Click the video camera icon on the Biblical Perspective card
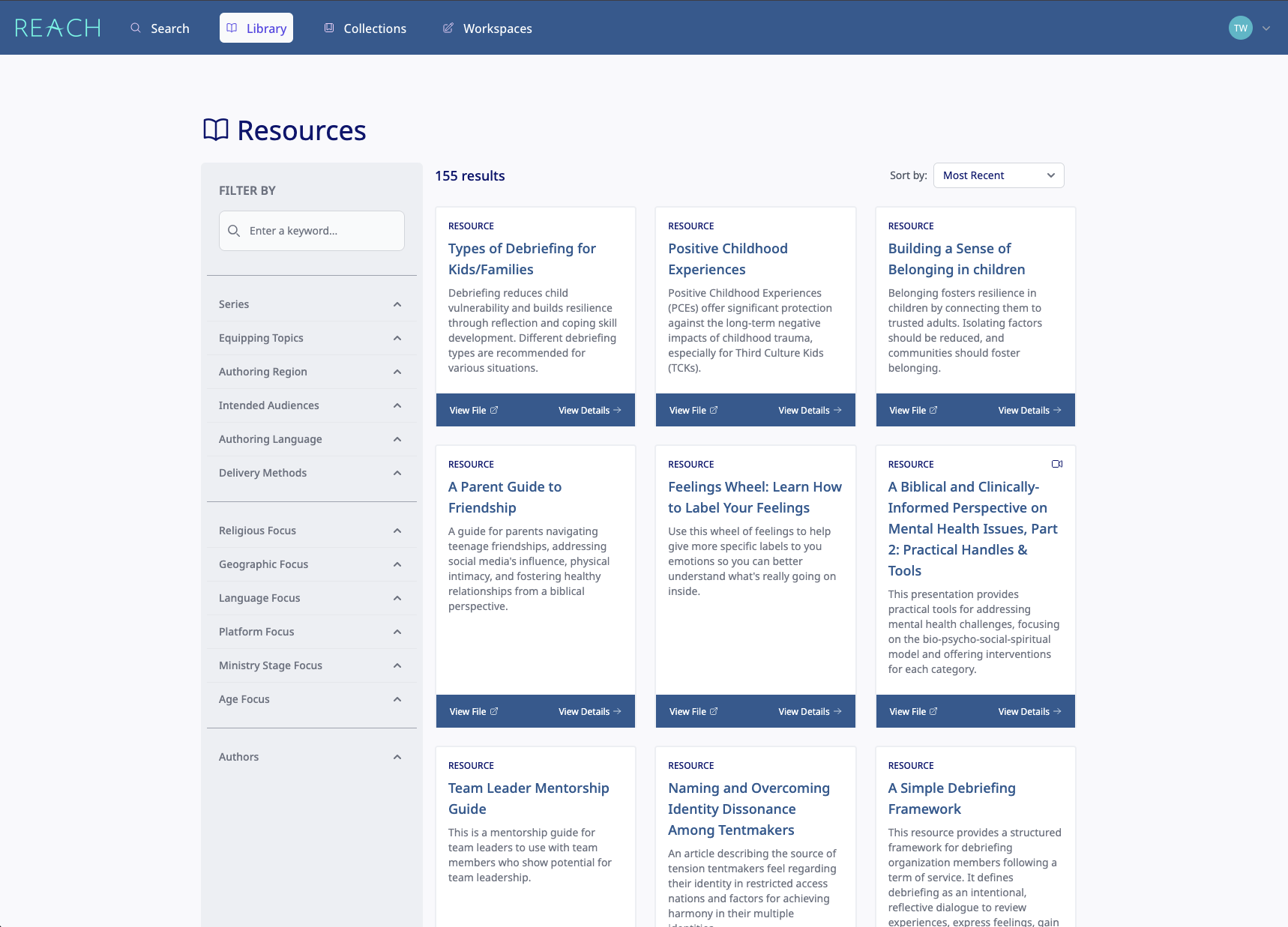Screen dimensions: 1288x927 click(1057, 464)
